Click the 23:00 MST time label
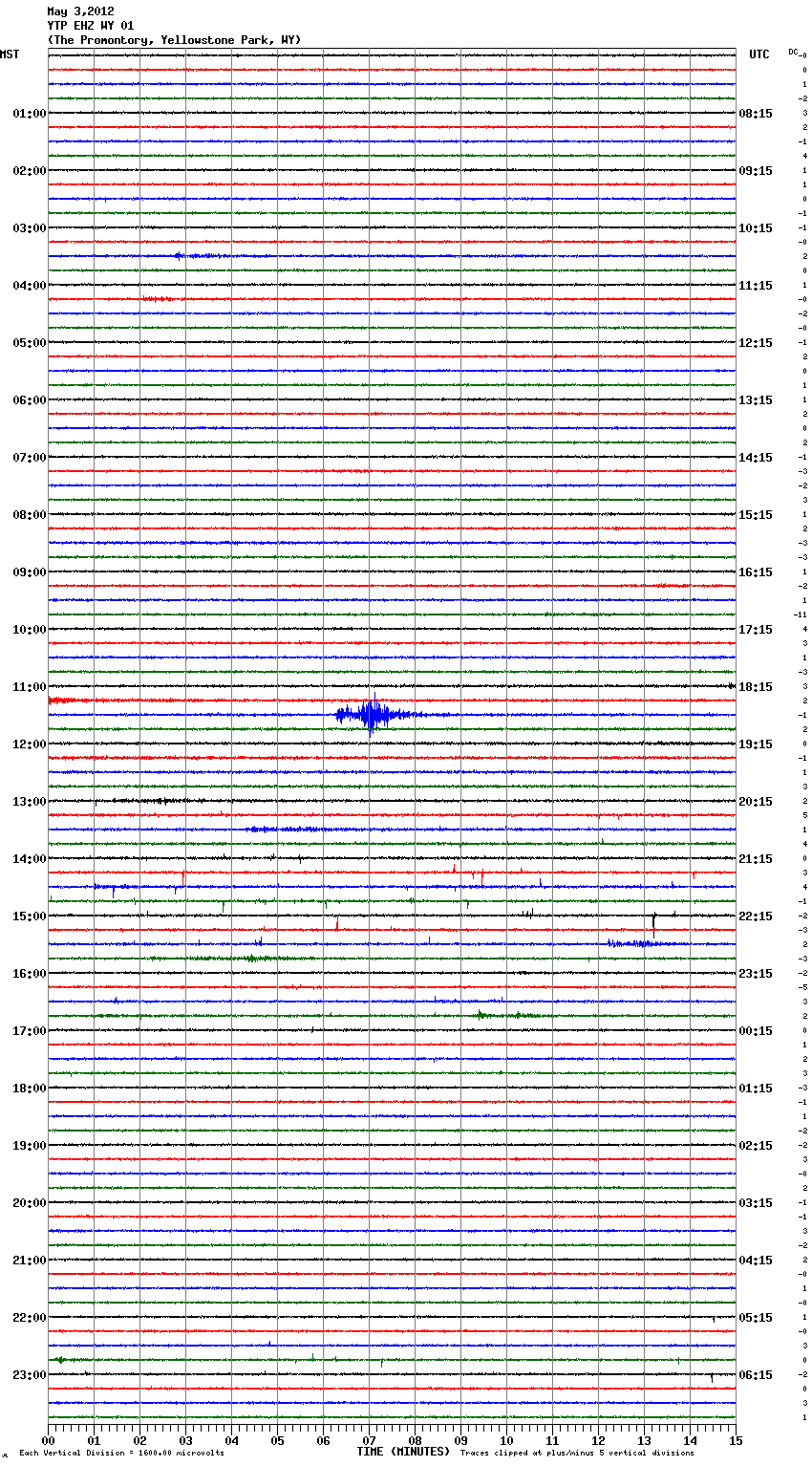Screen dimensions: 812x1466 coord(29,1374)
